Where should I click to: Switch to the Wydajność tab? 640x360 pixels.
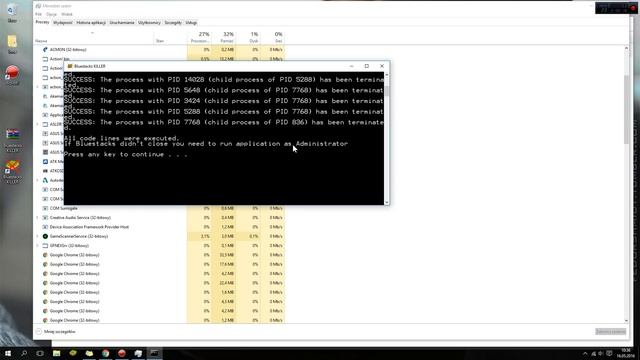click(x=63, y=23)
